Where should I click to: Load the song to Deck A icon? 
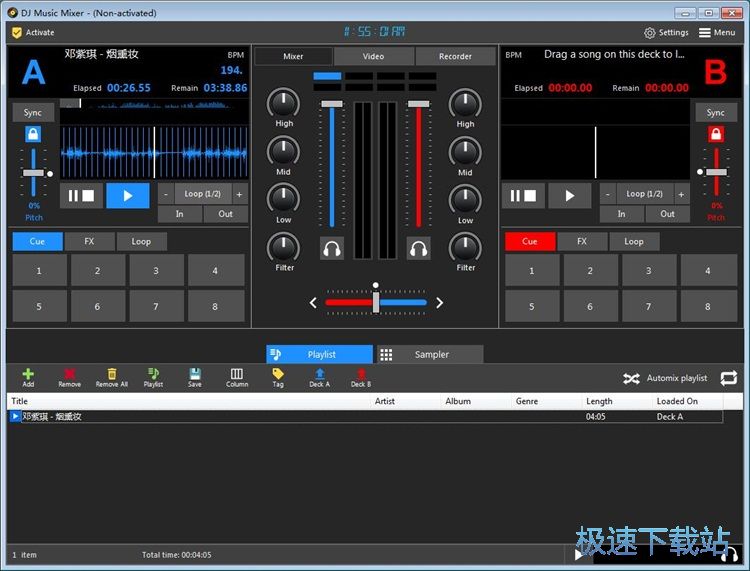pos(319,375)
